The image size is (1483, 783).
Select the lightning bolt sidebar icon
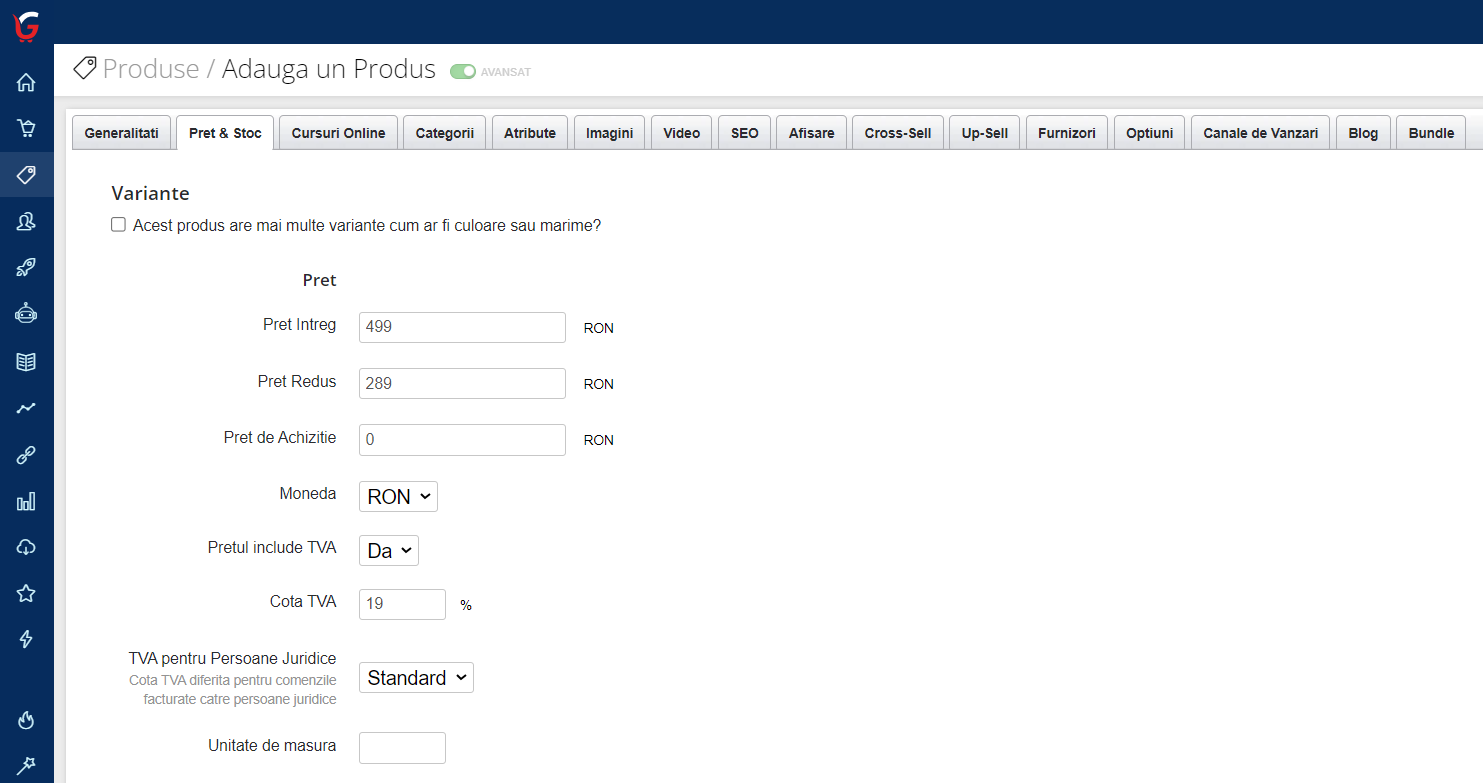[26, 639]
